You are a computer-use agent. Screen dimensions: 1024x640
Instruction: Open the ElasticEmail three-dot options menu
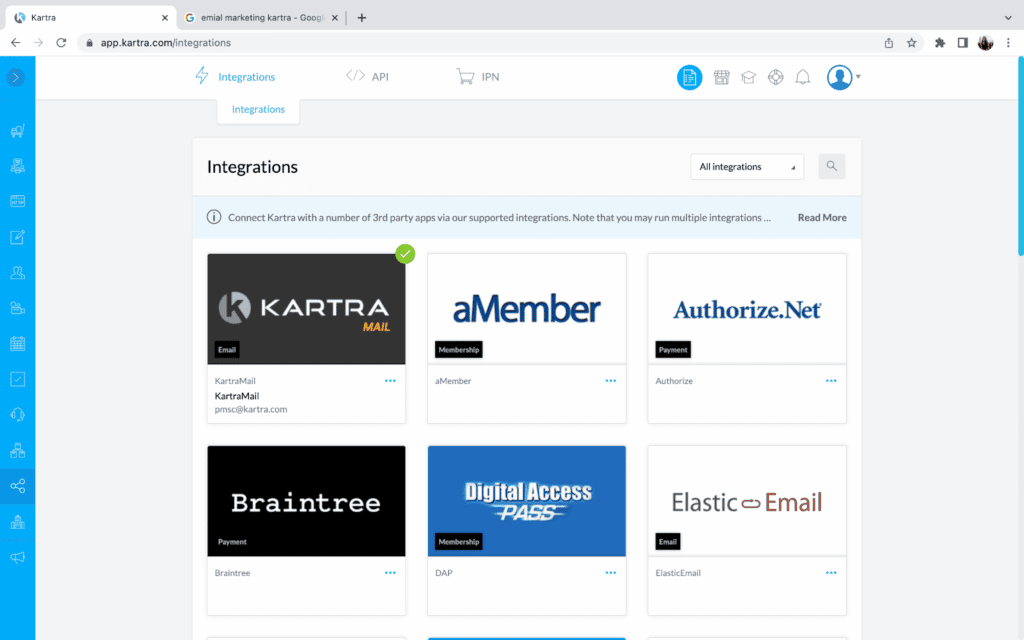(x=831, y=573)
